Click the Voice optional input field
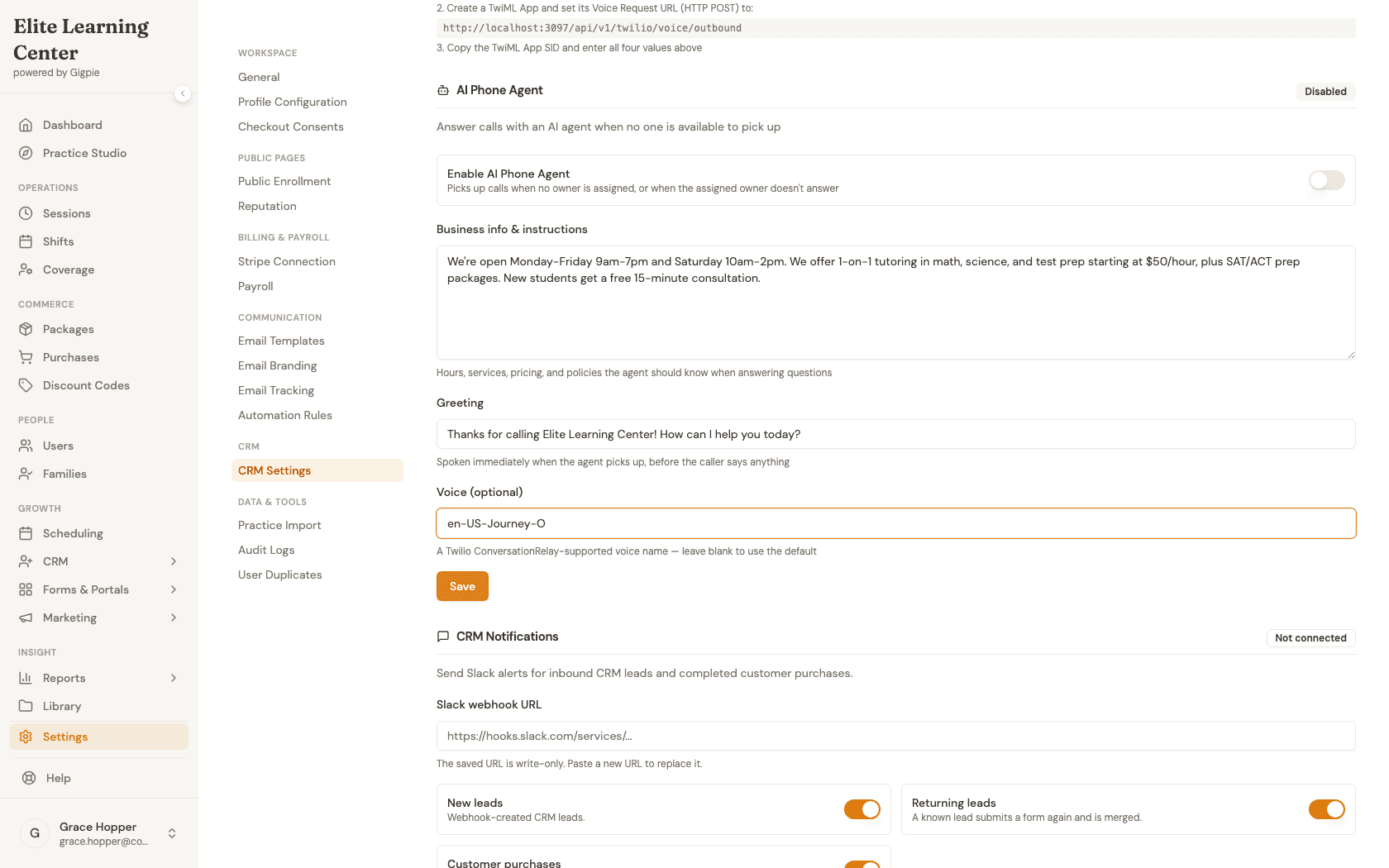The width and height of the screenshot is (1389, 868). pyautogui.click(x=896, y=523)
